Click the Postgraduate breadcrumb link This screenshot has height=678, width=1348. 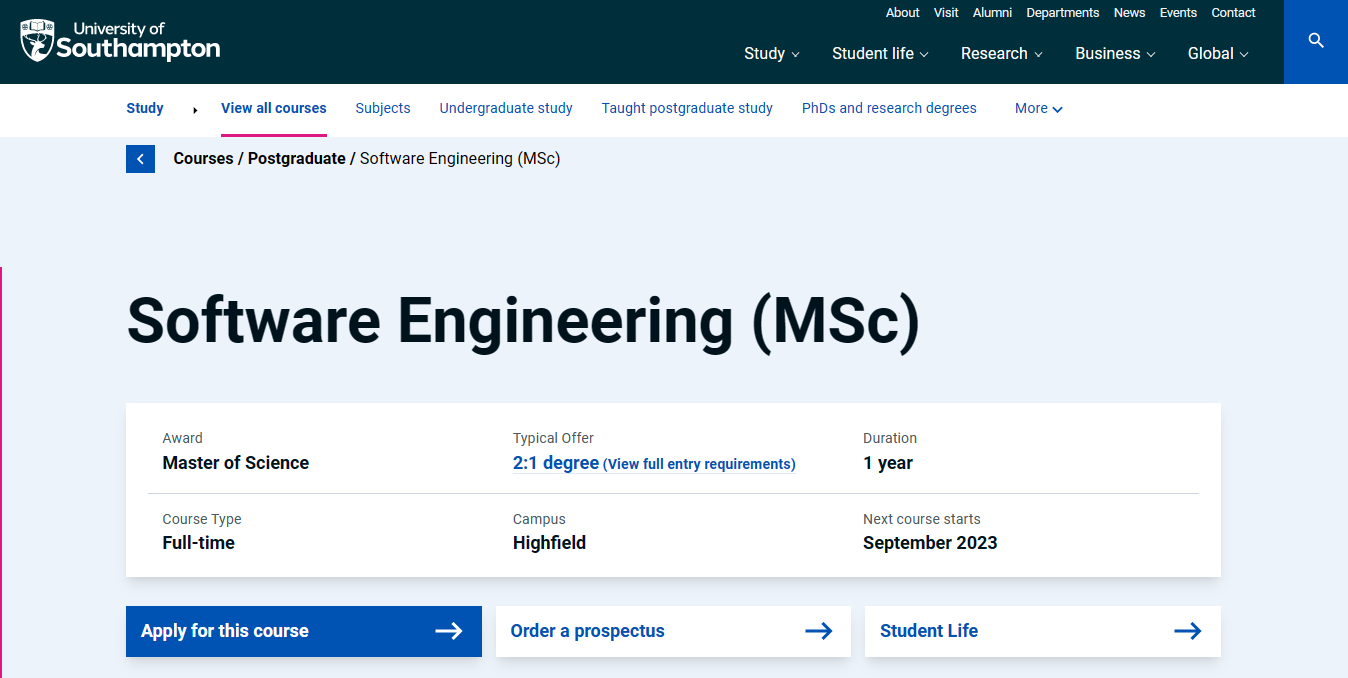[x=296, y=159]
